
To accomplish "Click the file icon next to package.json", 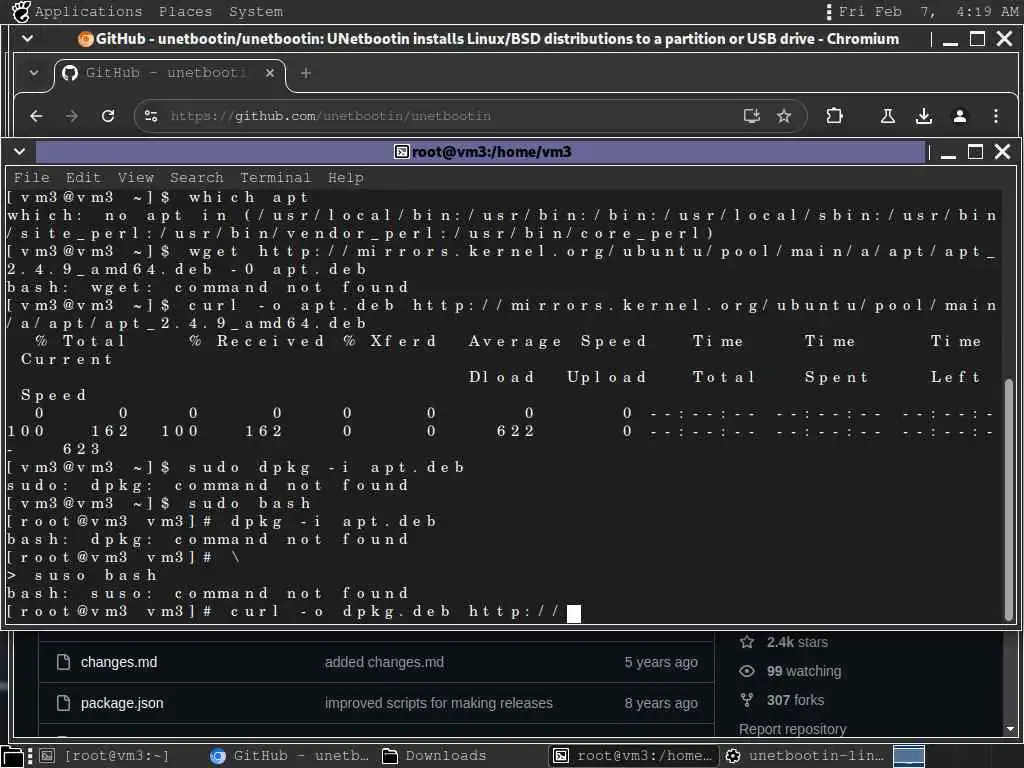I will pyautogui.click(x=63, y=703).
